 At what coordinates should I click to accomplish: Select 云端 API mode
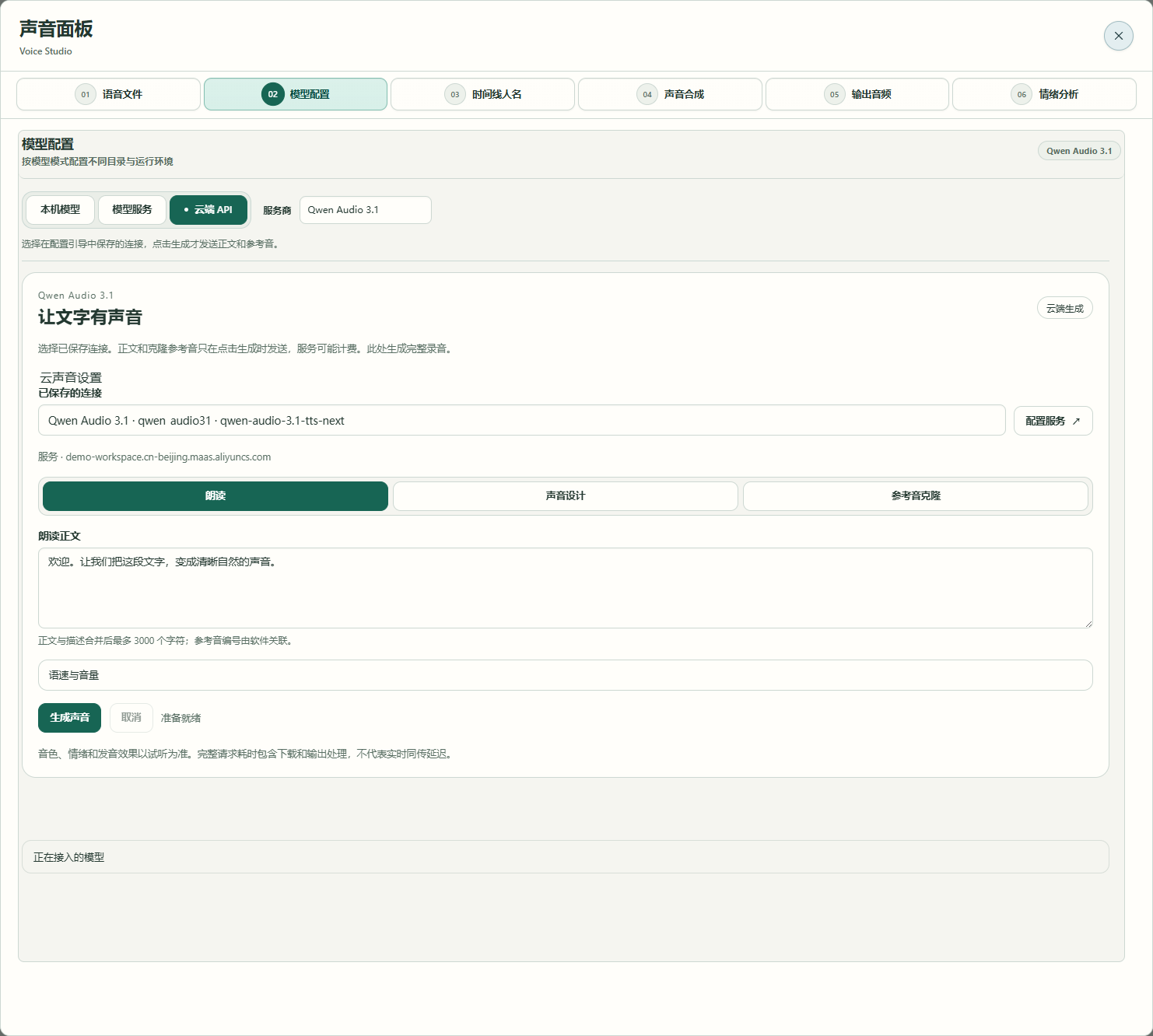(x=209, y=210)
